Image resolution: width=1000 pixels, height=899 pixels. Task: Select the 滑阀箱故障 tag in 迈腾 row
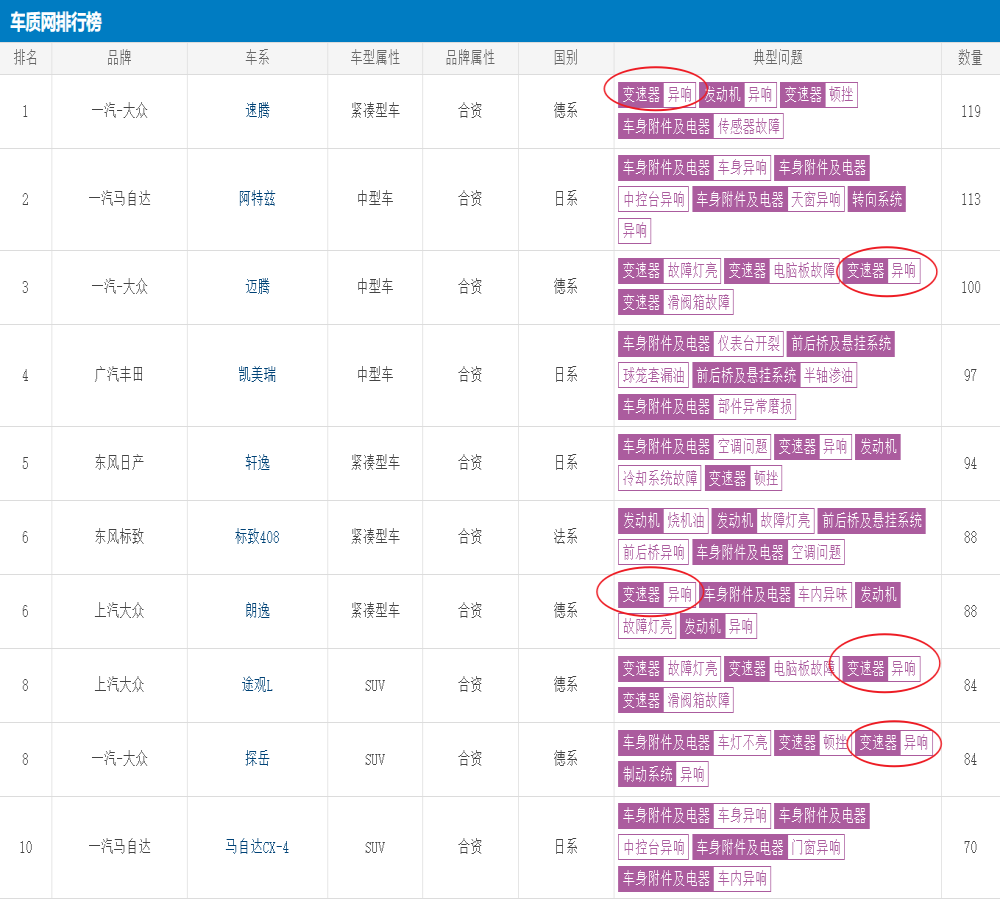[698, 302]
